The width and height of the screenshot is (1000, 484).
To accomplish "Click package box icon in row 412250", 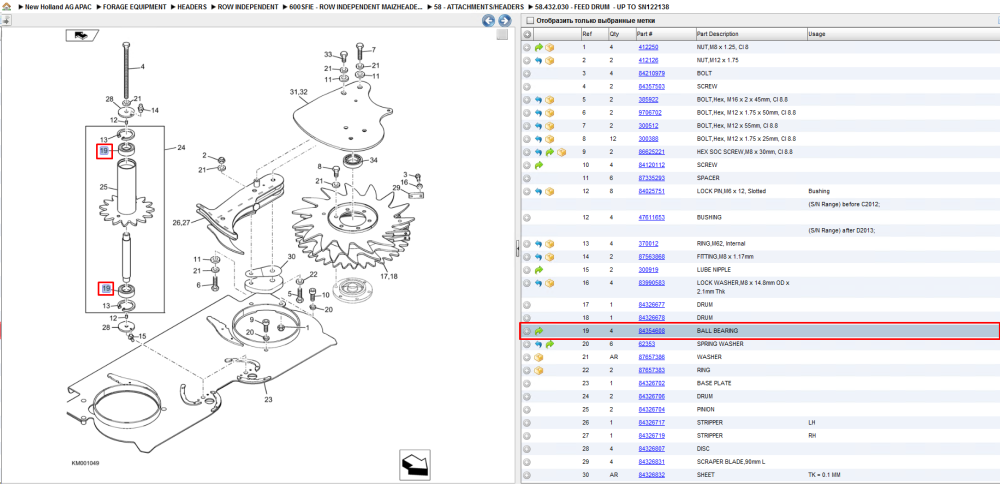I will point(550,47).
